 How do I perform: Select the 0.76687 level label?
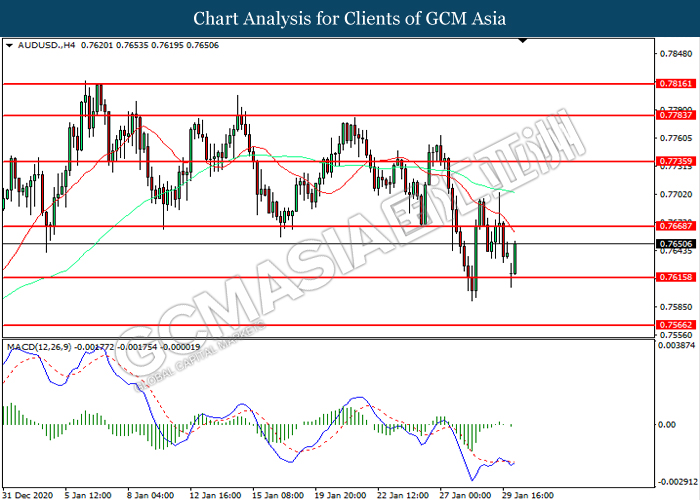tap(675, 226)
